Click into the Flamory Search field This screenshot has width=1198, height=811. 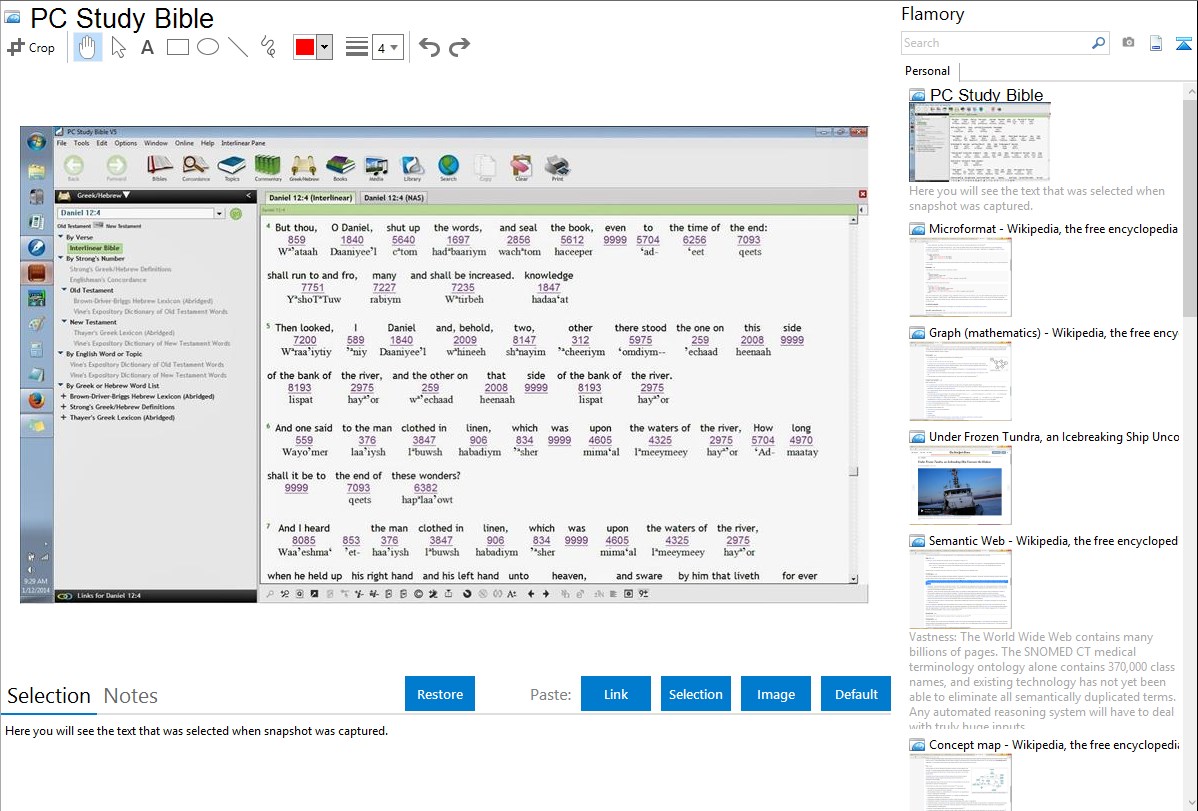click(996, 43)
